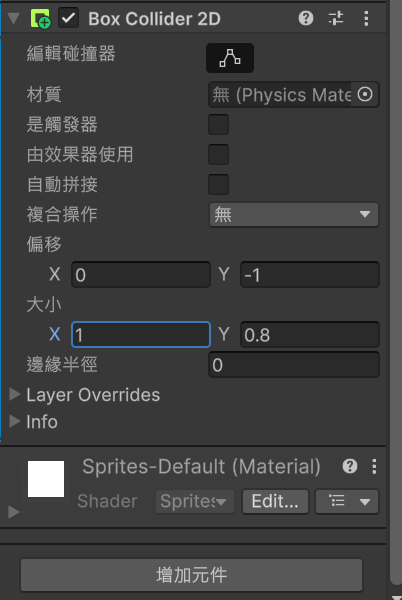This screenshot has width=402, height=600.
Task: Collapse the Box Collider 2D component
Action: pos(14,18)
